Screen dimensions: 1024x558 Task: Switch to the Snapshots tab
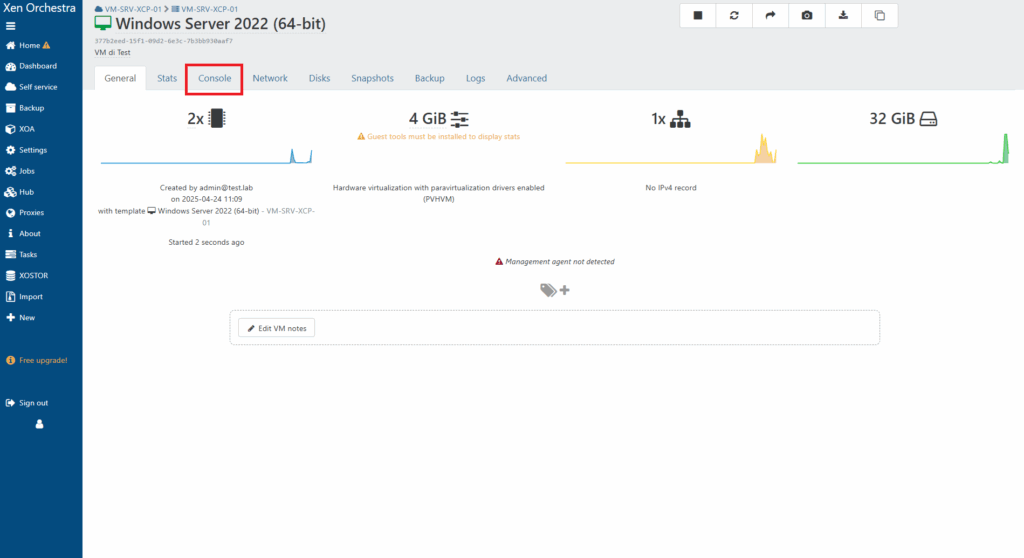tap(372, 78)
